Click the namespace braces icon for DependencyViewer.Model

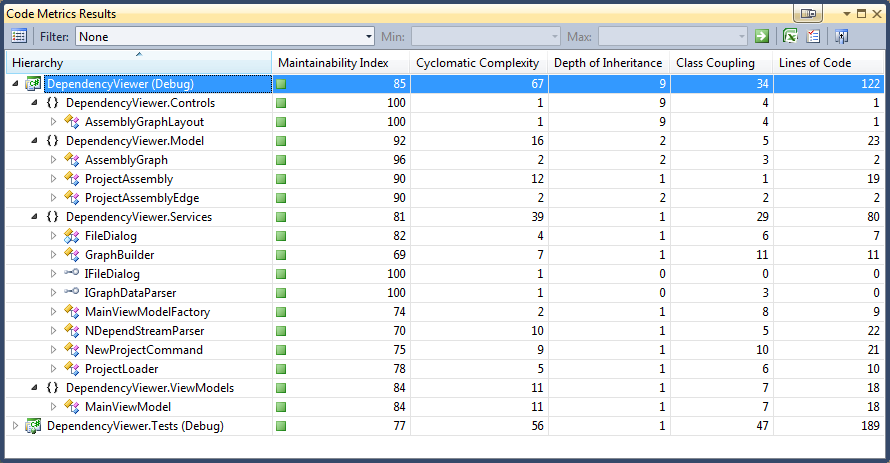(x=53, y=141)
